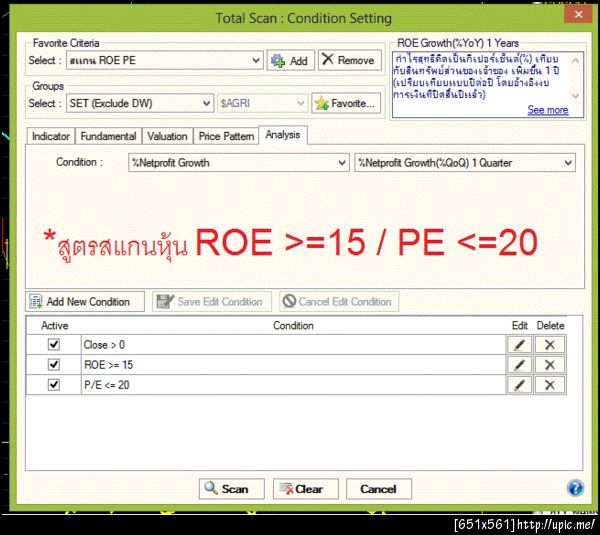Image resolution: width=600 pixels, height=535 pixels.
Task: Remove the selected favorite criteria
Action: 350,60
